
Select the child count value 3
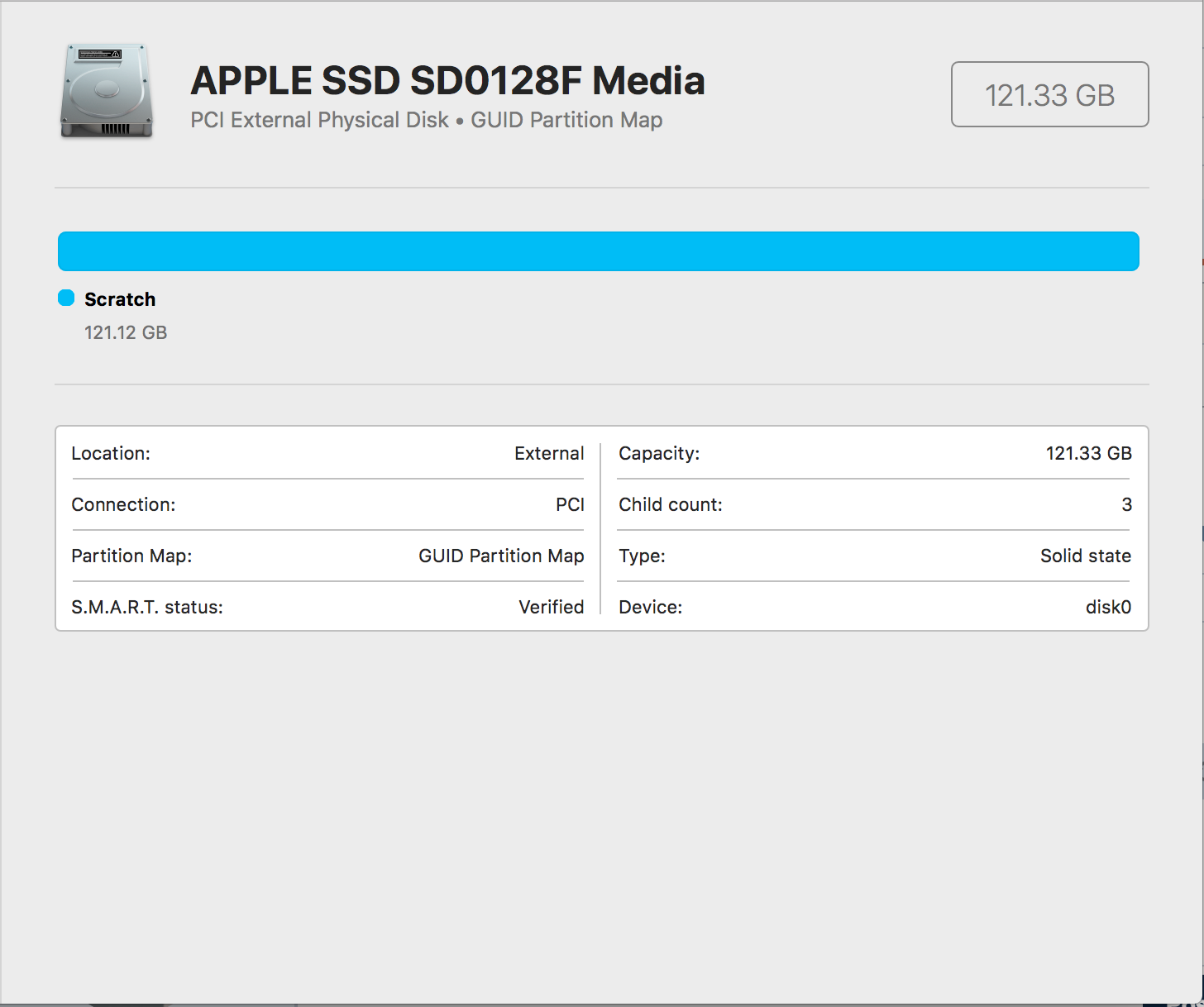[x=1126, y=504]
